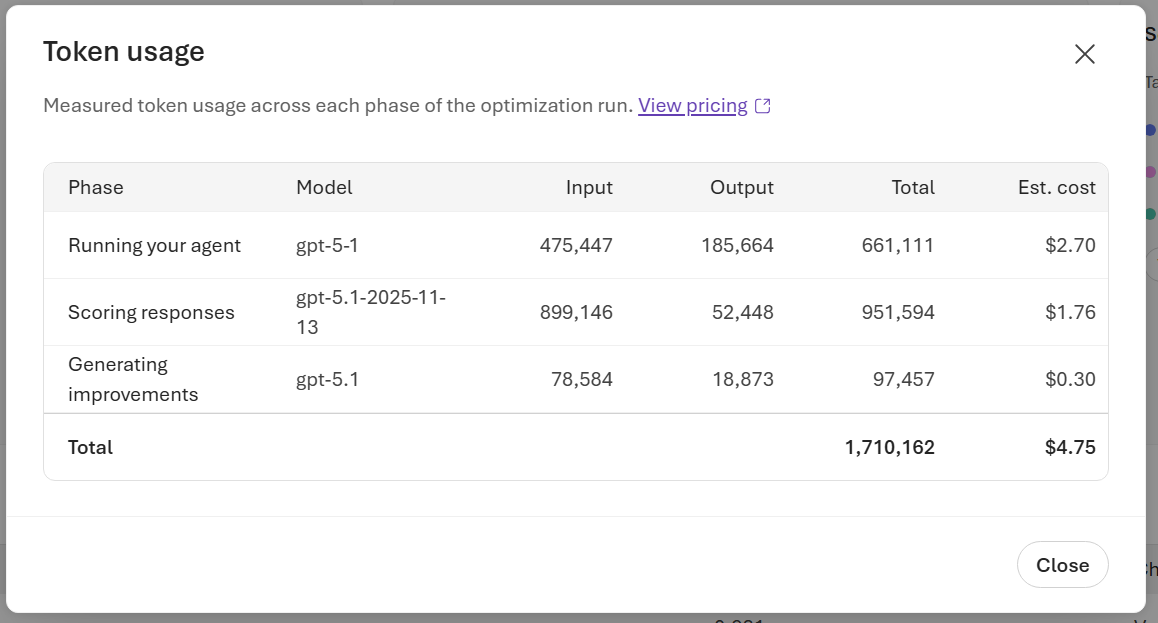
Task: Click the 78,584 input value
Action: 581,379
